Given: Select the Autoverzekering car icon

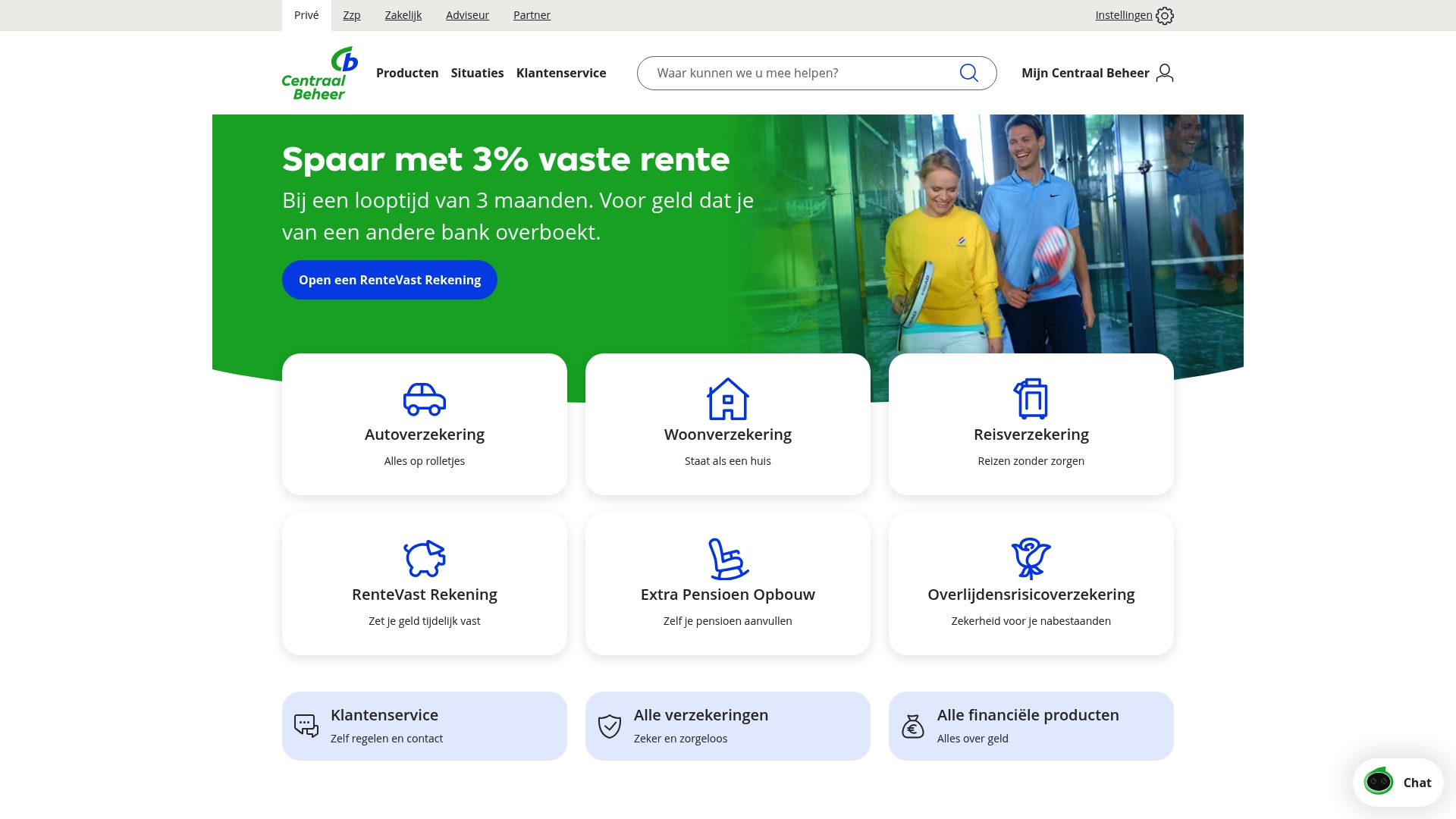Looking at the screenshot, I should [424, 399].
